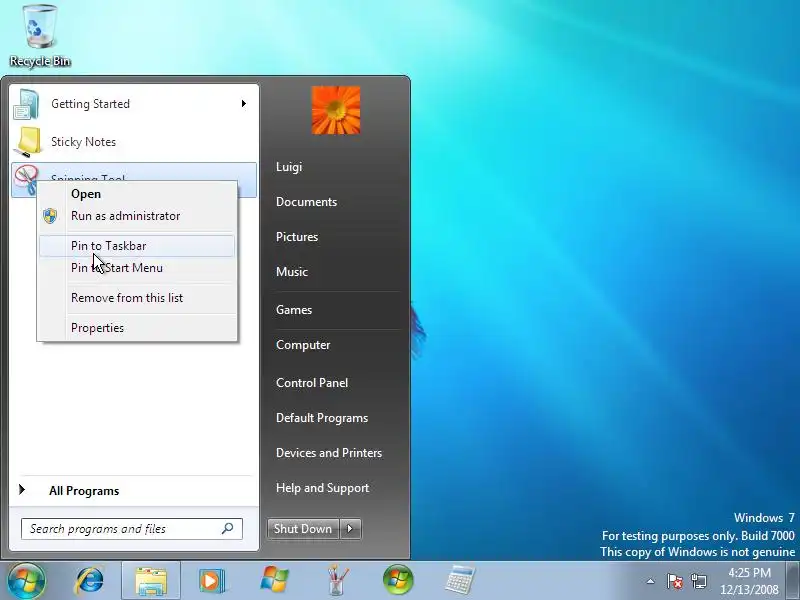Click the Shut Down button
Screen dimensions: 800x600
pos(303,529)
